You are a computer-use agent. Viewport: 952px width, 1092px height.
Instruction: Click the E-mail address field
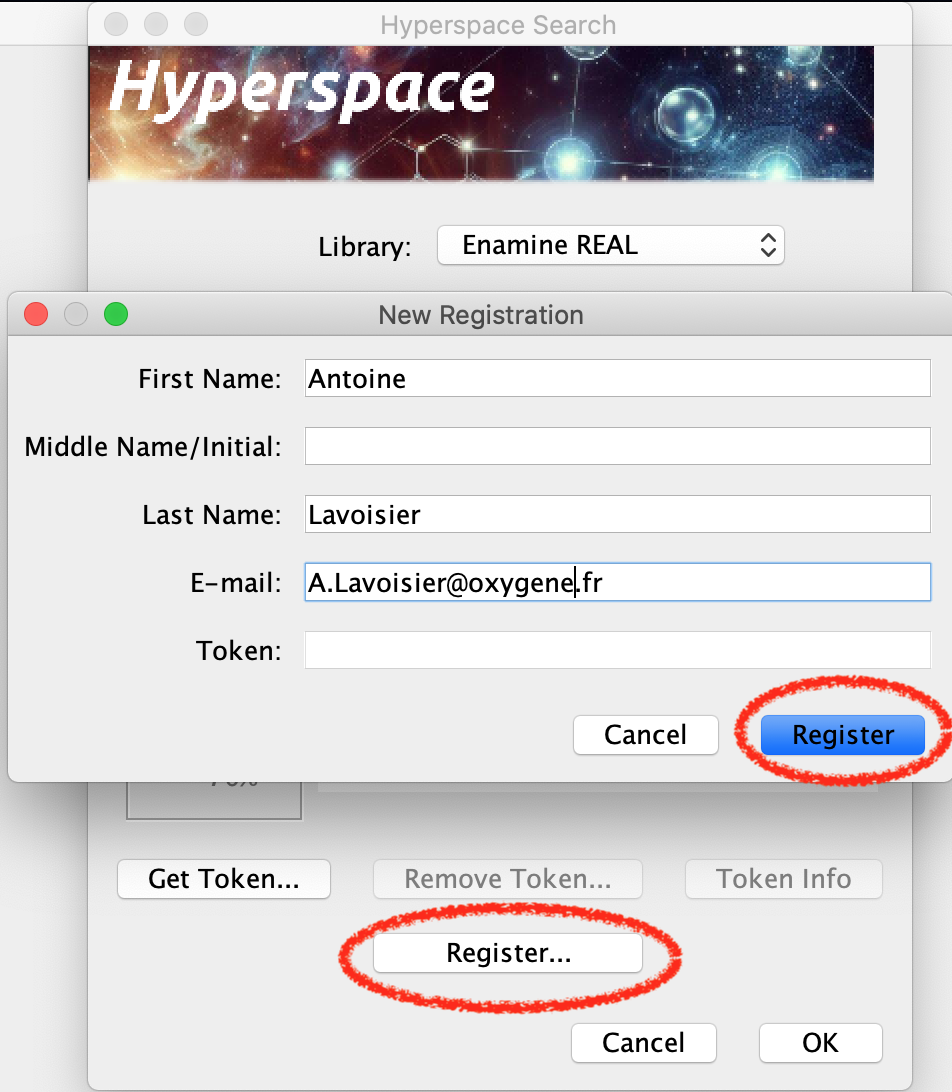pos(617,582)
